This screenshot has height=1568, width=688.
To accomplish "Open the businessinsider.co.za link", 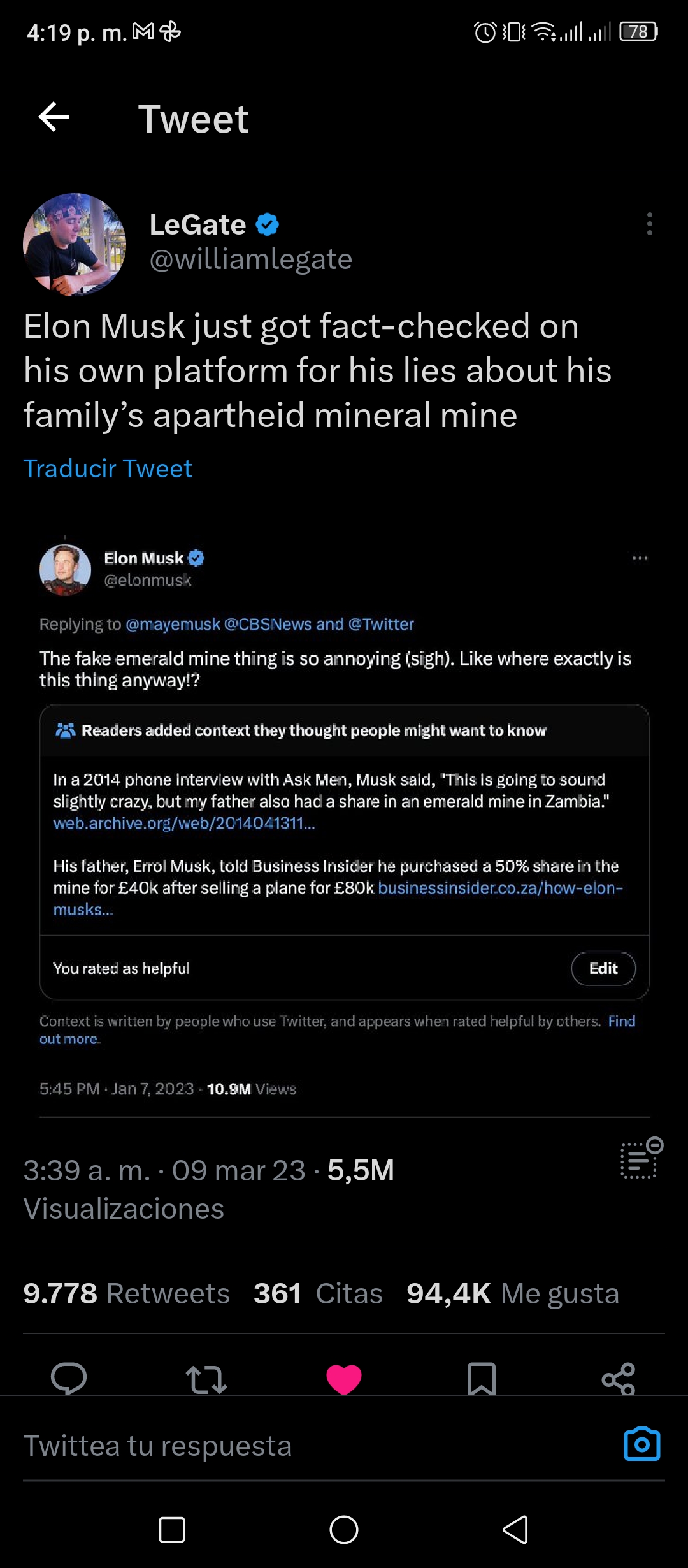I will pyautogui.click(x=338, y=898).
